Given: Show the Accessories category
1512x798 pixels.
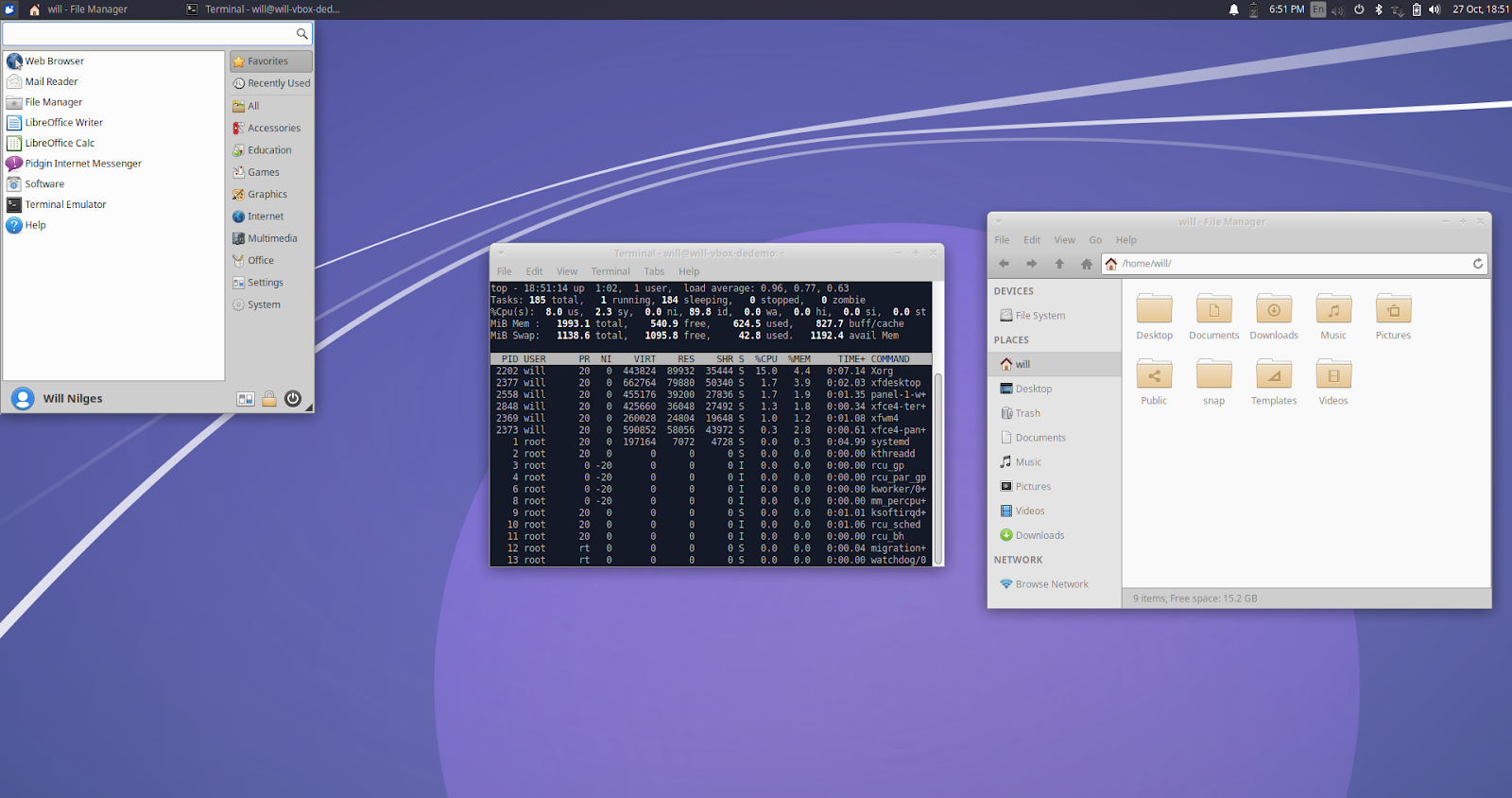Looking at the screenshot, I should (271, 128).
